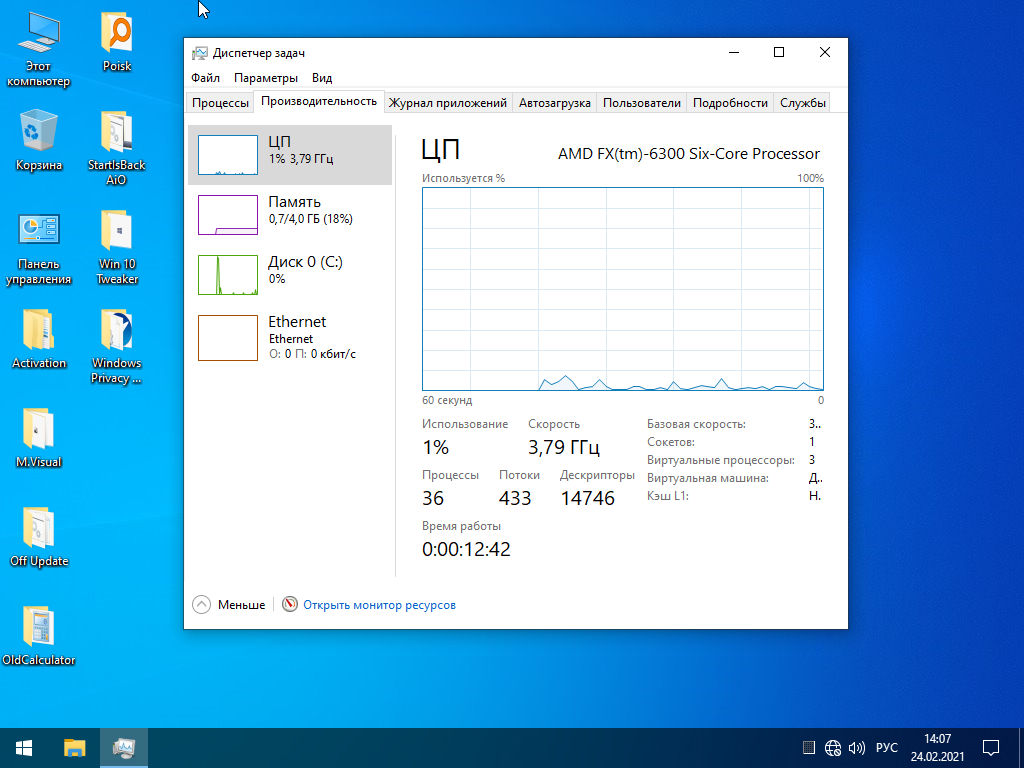The image size is (1024, 768).
Task: Click the volume speaker tray icon
Action: (x=856, y=748)
